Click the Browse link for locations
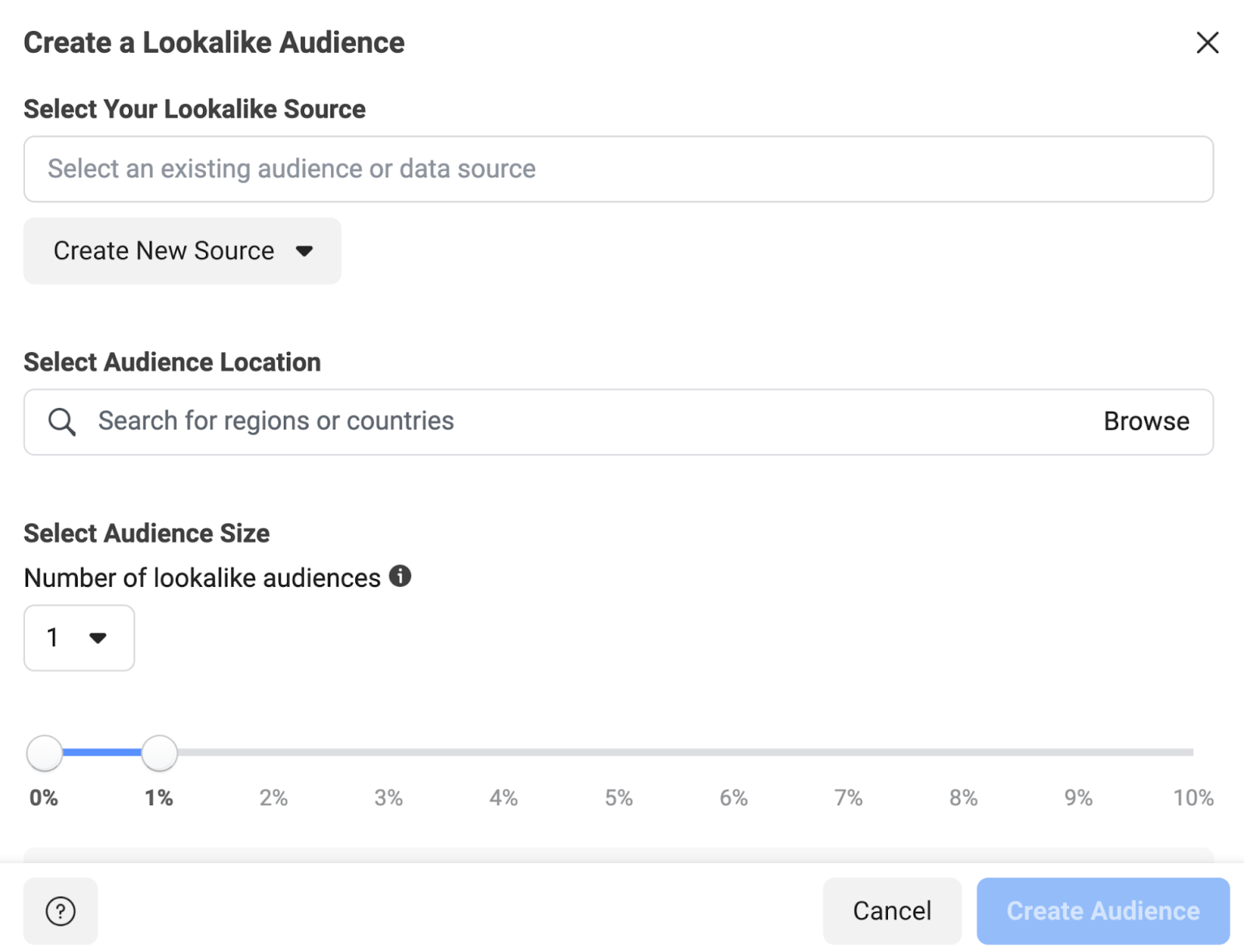Image resolution: width=1244 pixels, height=952 pixels. [x=1145, y=421]
